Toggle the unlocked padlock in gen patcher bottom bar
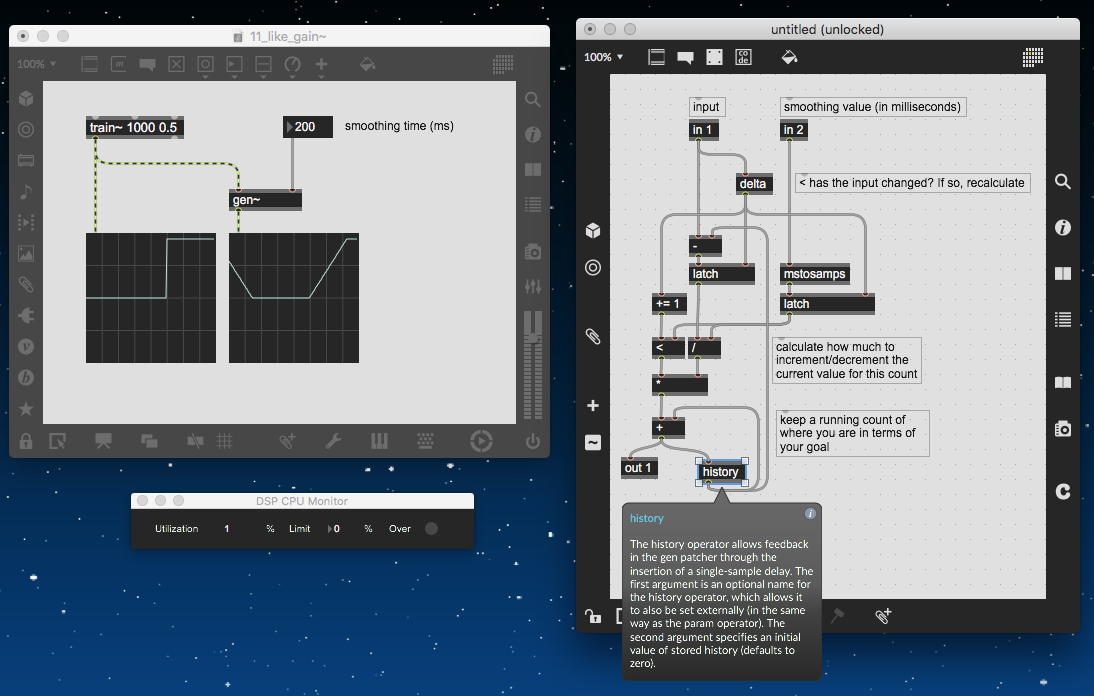Image resolution: width=1094 pixels, height=696 pixels. coord(592,616)
